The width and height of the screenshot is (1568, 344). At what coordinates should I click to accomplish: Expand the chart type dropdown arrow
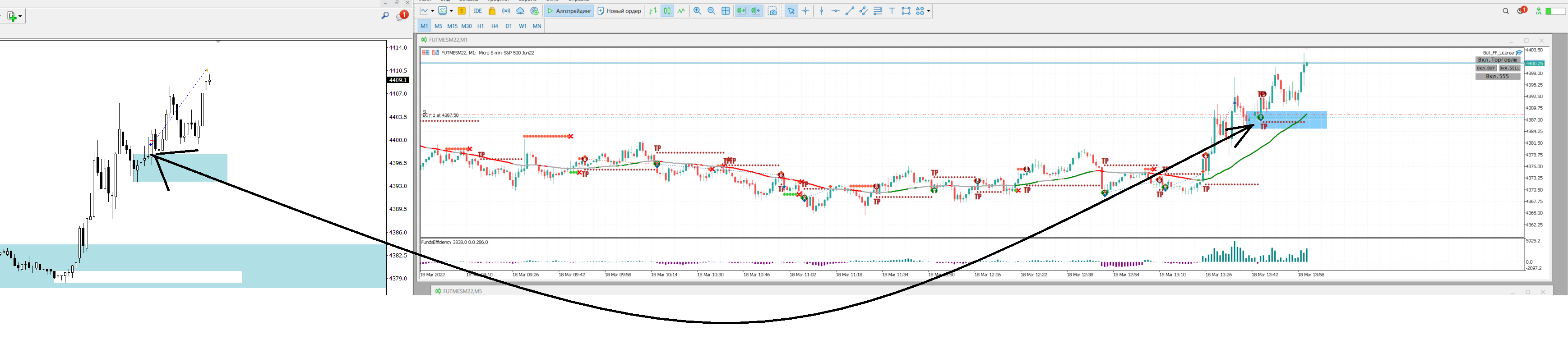coord(432,11)
